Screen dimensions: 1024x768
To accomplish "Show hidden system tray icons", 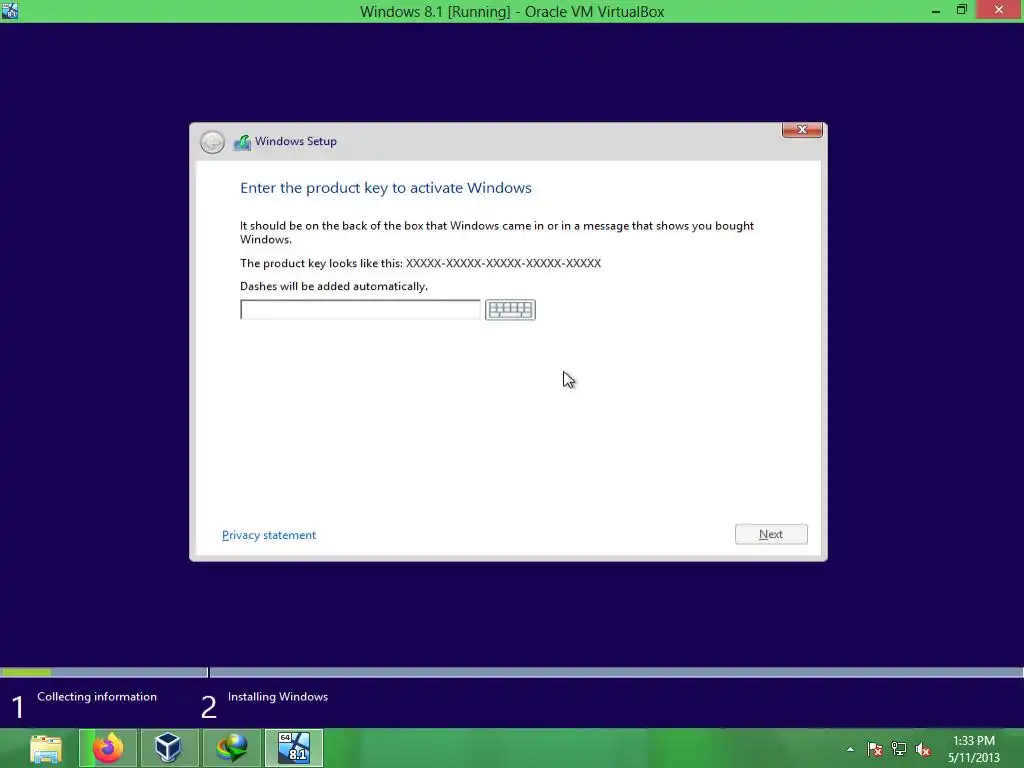I will [850, 749].
